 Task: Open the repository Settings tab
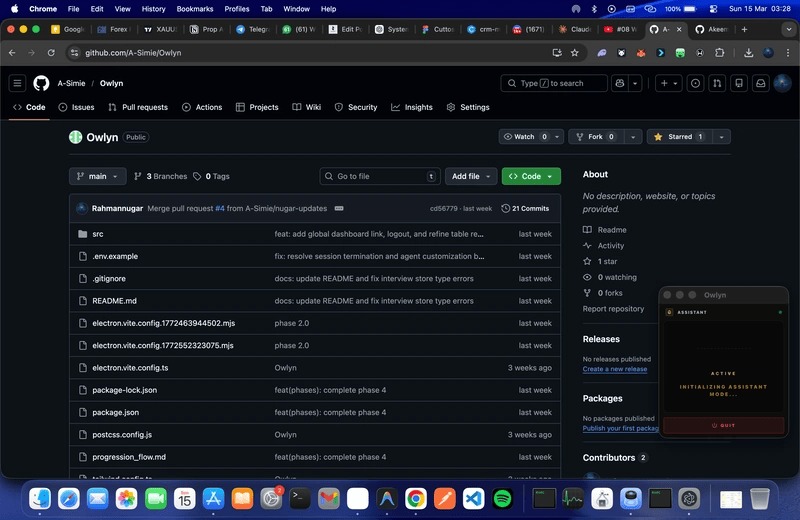pos(468,107)
